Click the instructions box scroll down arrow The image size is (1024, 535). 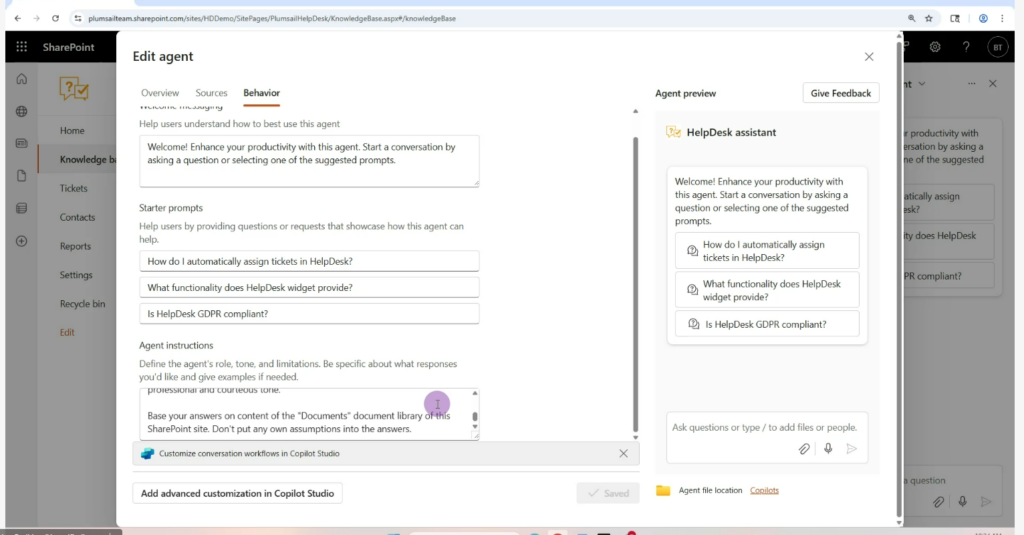[x=475, y=427]
